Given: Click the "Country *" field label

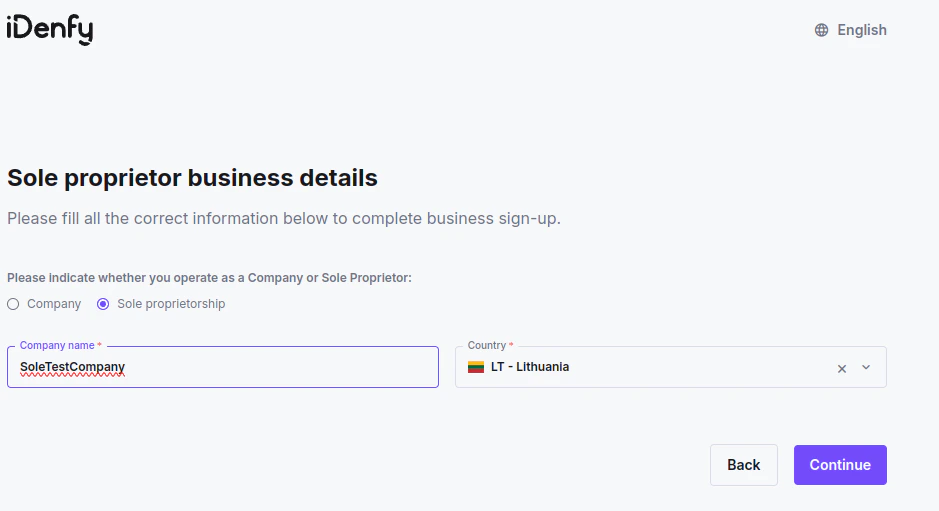Looking at the screenshot, I should [x=490, y=345].
